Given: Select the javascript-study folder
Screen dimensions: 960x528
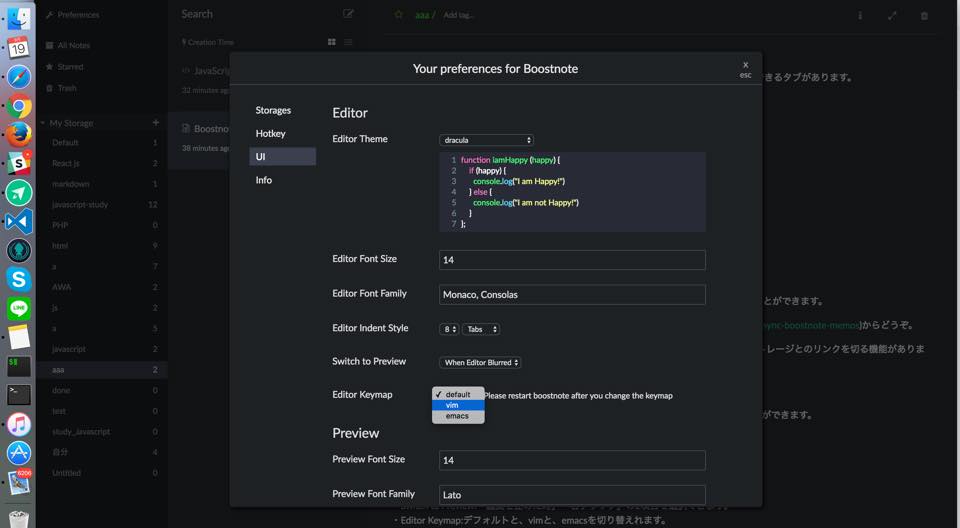Looking at the screenshot, I should [x=101, y=205].
